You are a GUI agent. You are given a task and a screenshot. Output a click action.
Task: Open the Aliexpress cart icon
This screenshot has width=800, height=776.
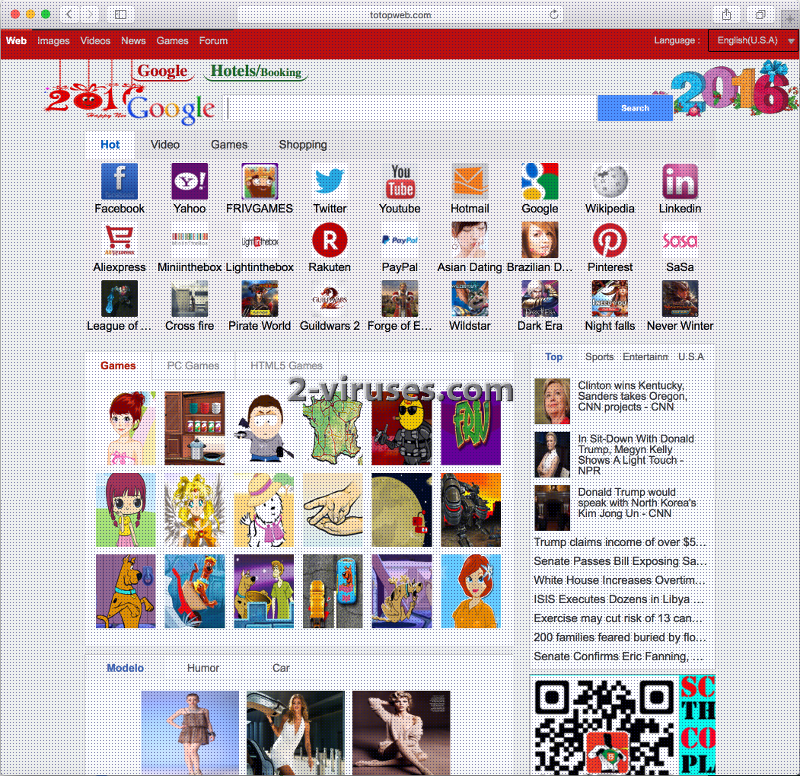[119, 240]
